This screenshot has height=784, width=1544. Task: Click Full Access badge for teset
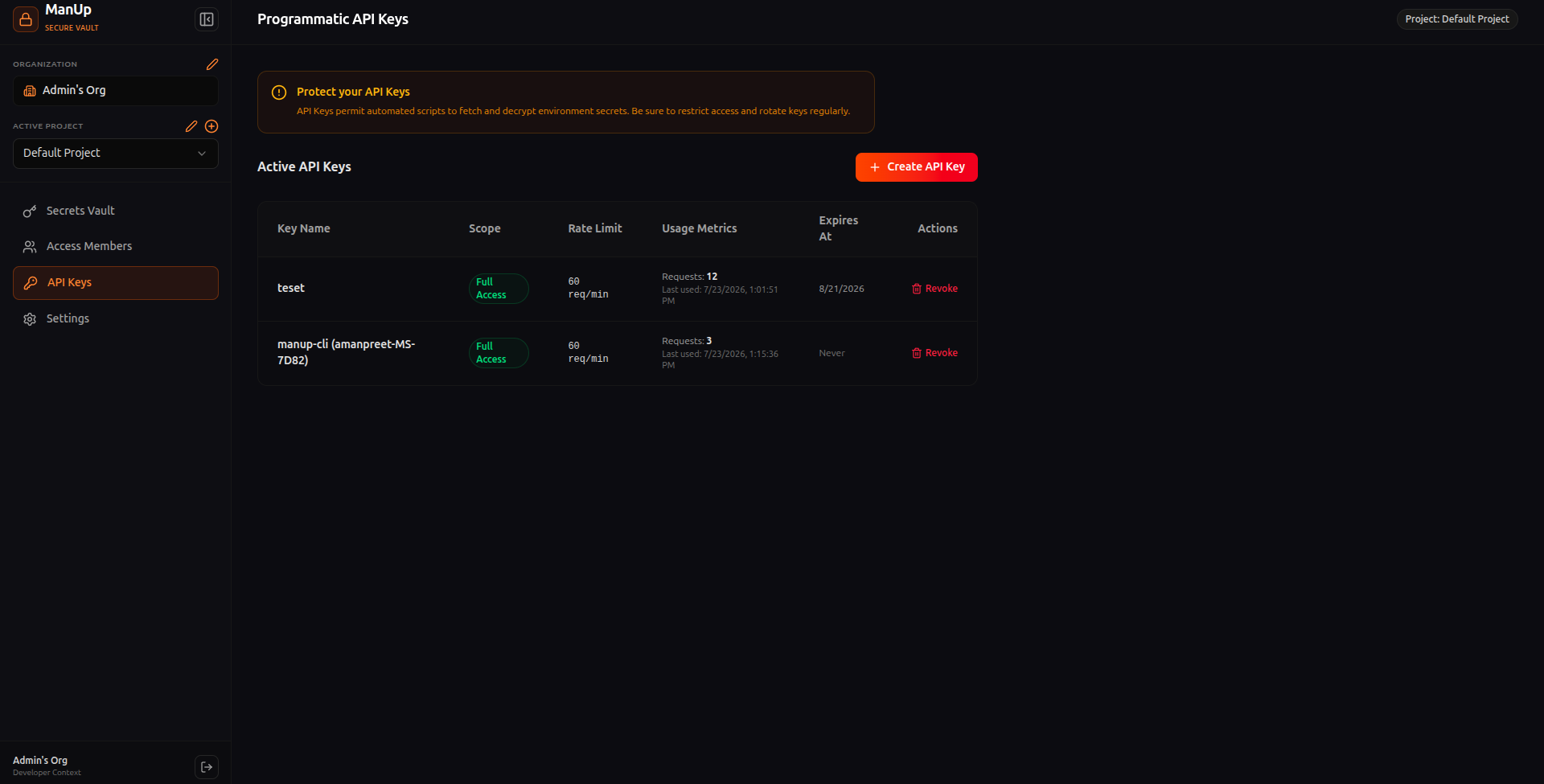pyautogui.click(x=499, y=289)
